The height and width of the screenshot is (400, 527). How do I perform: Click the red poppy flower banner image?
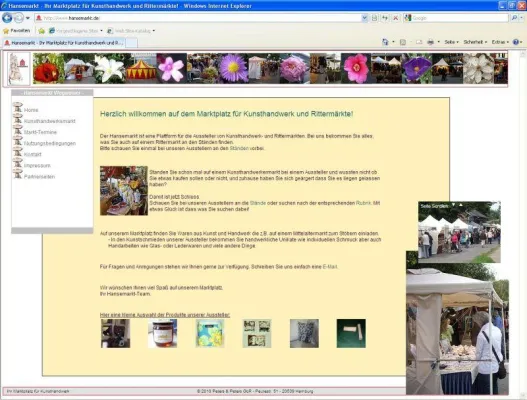(x=48, y=68)
